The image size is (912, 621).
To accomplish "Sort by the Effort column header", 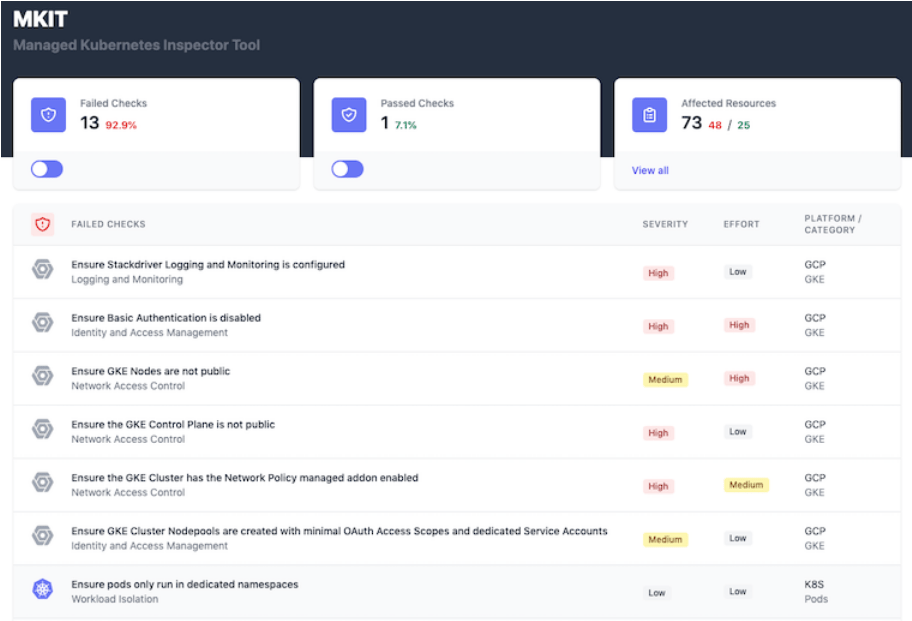I will click(742, 225).
